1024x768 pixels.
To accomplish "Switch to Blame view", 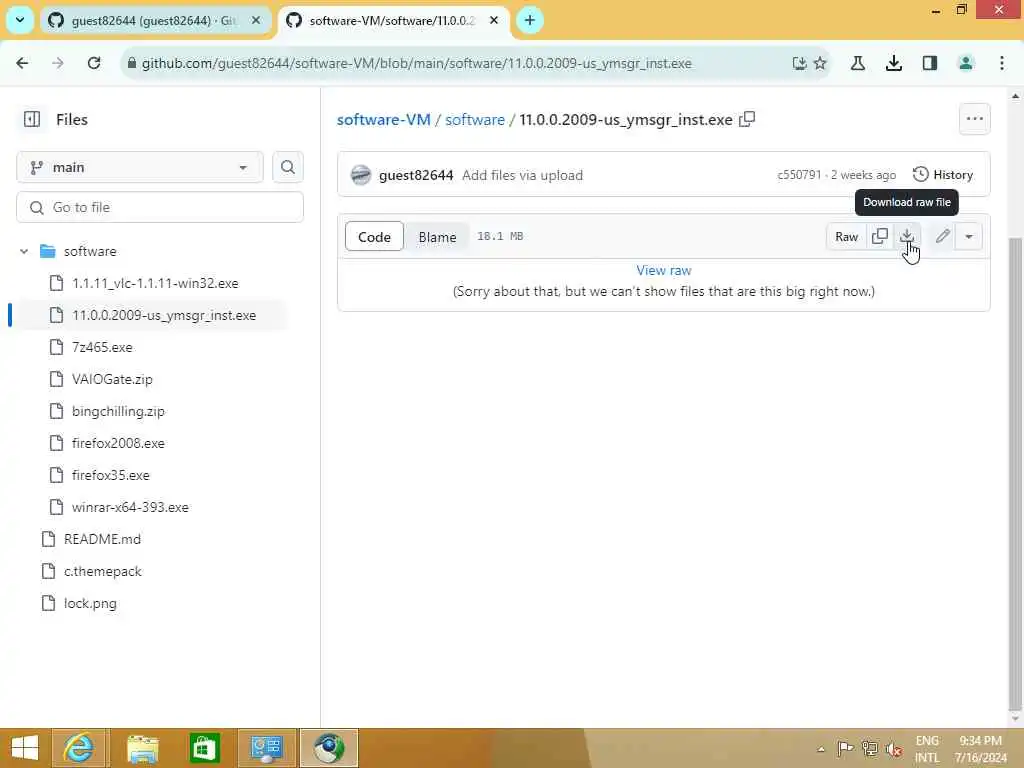I will tap(437, 236).
